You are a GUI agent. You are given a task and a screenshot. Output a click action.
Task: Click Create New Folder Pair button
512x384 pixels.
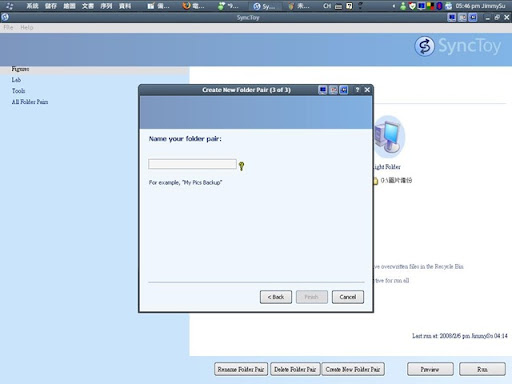coord(353,369)
